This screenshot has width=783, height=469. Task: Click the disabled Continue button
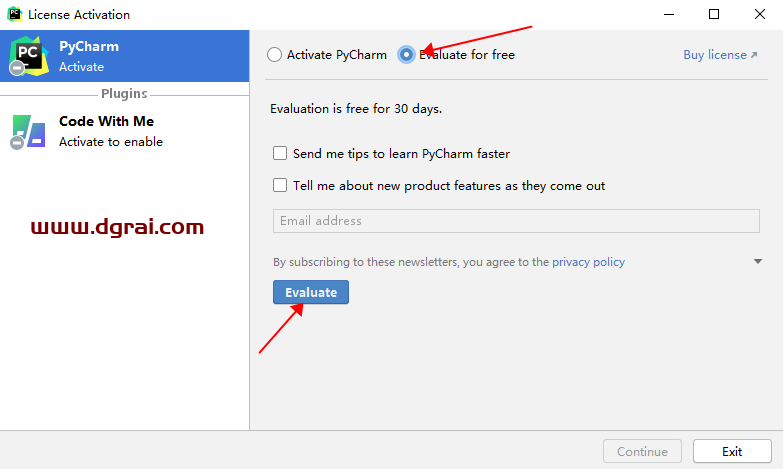pos(642,452)
